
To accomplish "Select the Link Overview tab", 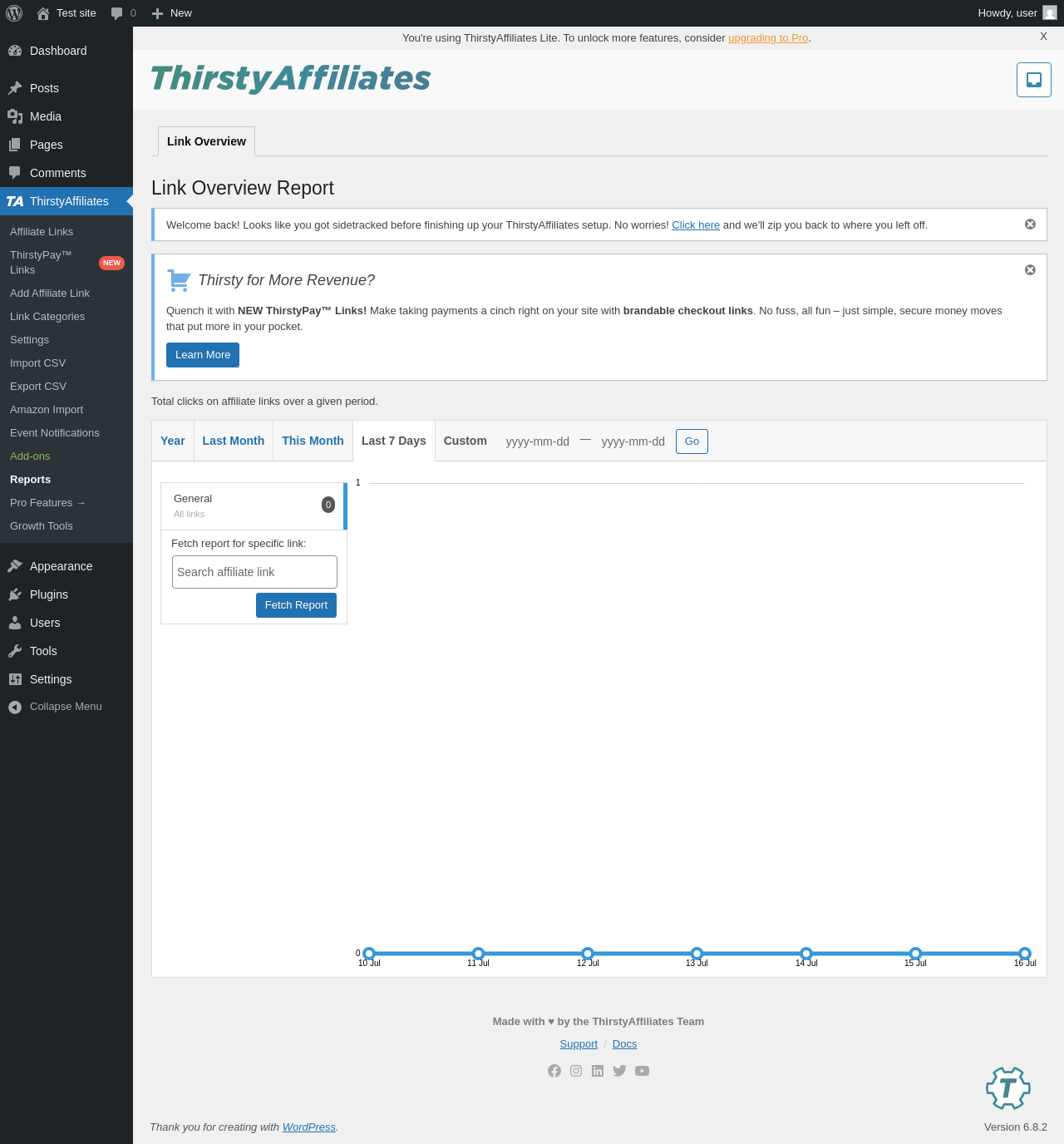I will coord(206,141).
